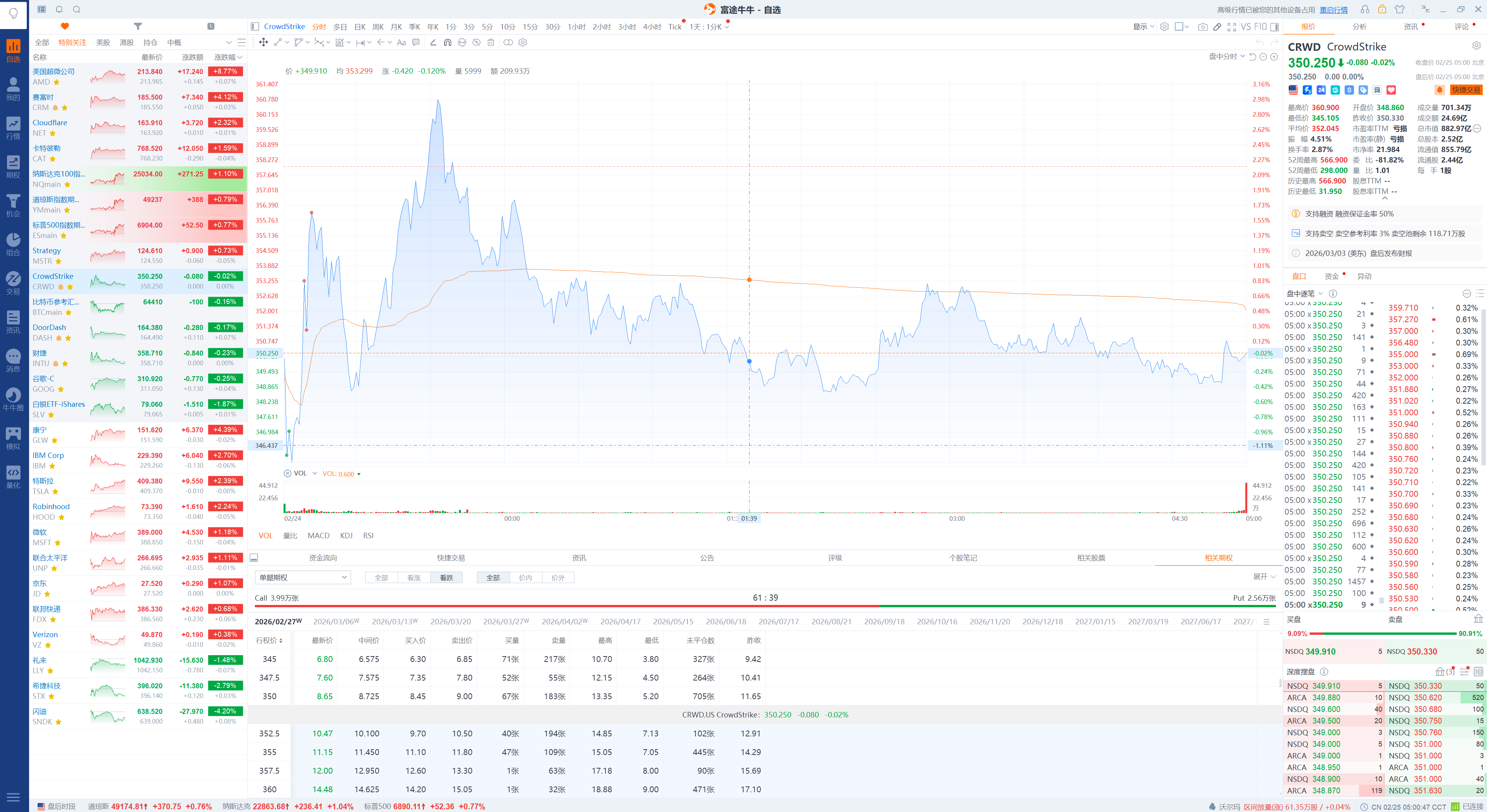Image resolution: width=1487 pixels, height=812 pixels.
Task: Select the magnet snap drawing tool
Action: tap(447, 42)
